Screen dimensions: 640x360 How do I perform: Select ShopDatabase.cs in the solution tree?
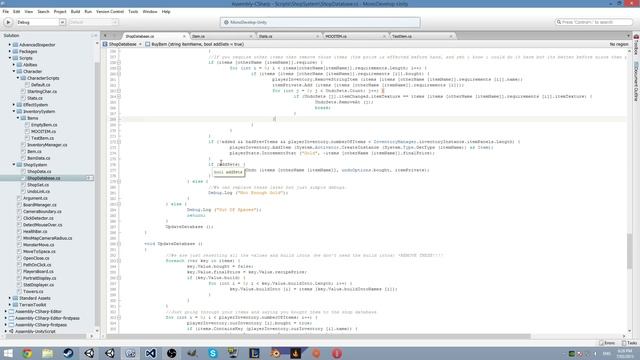click(43, 178)
